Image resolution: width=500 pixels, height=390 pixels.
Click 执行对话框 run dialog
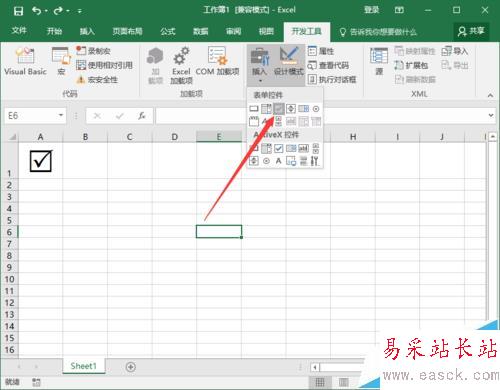click(332, 80)
